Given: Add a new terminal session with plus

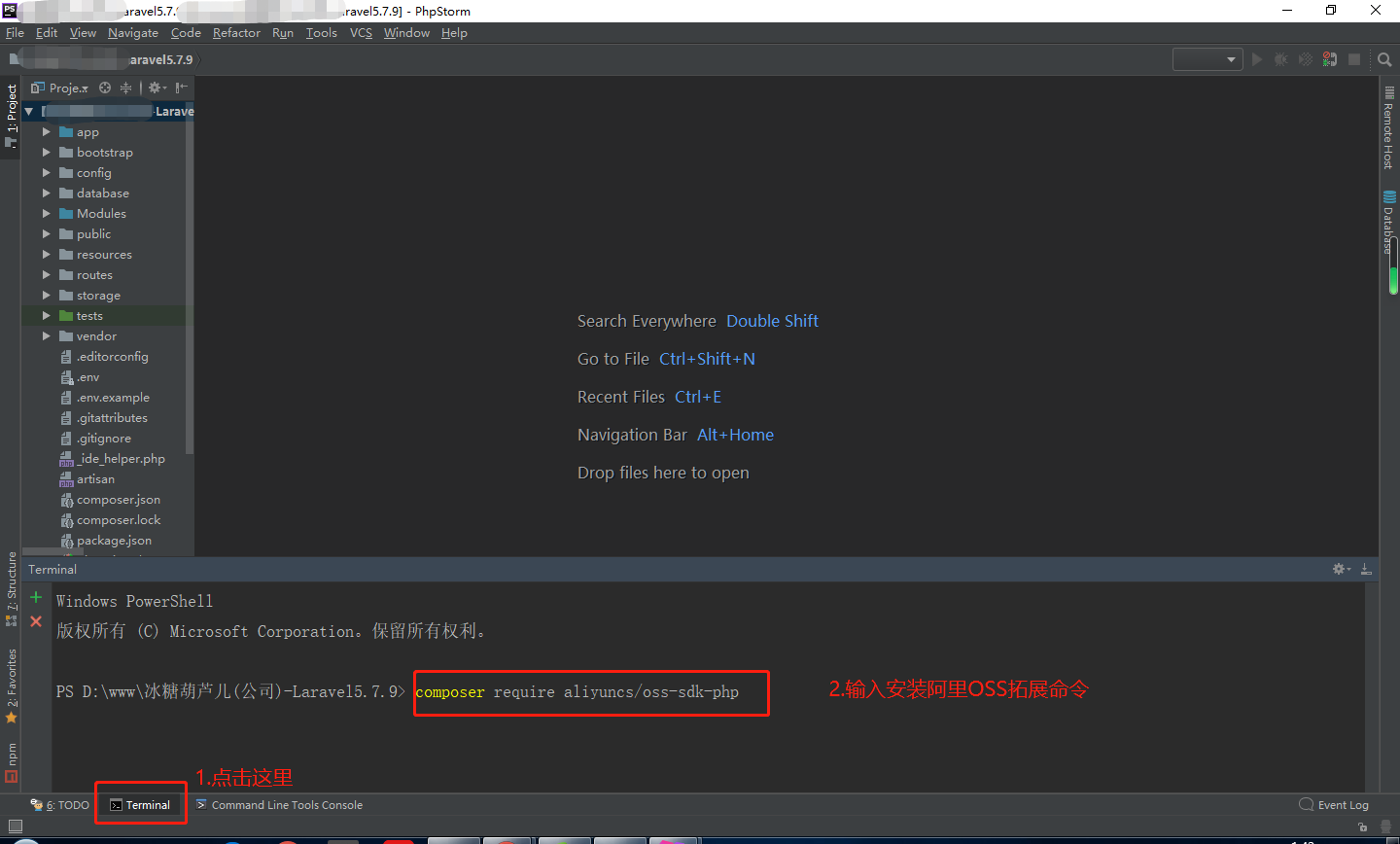Looking at the screenshot, I should (x=36, y=597).
